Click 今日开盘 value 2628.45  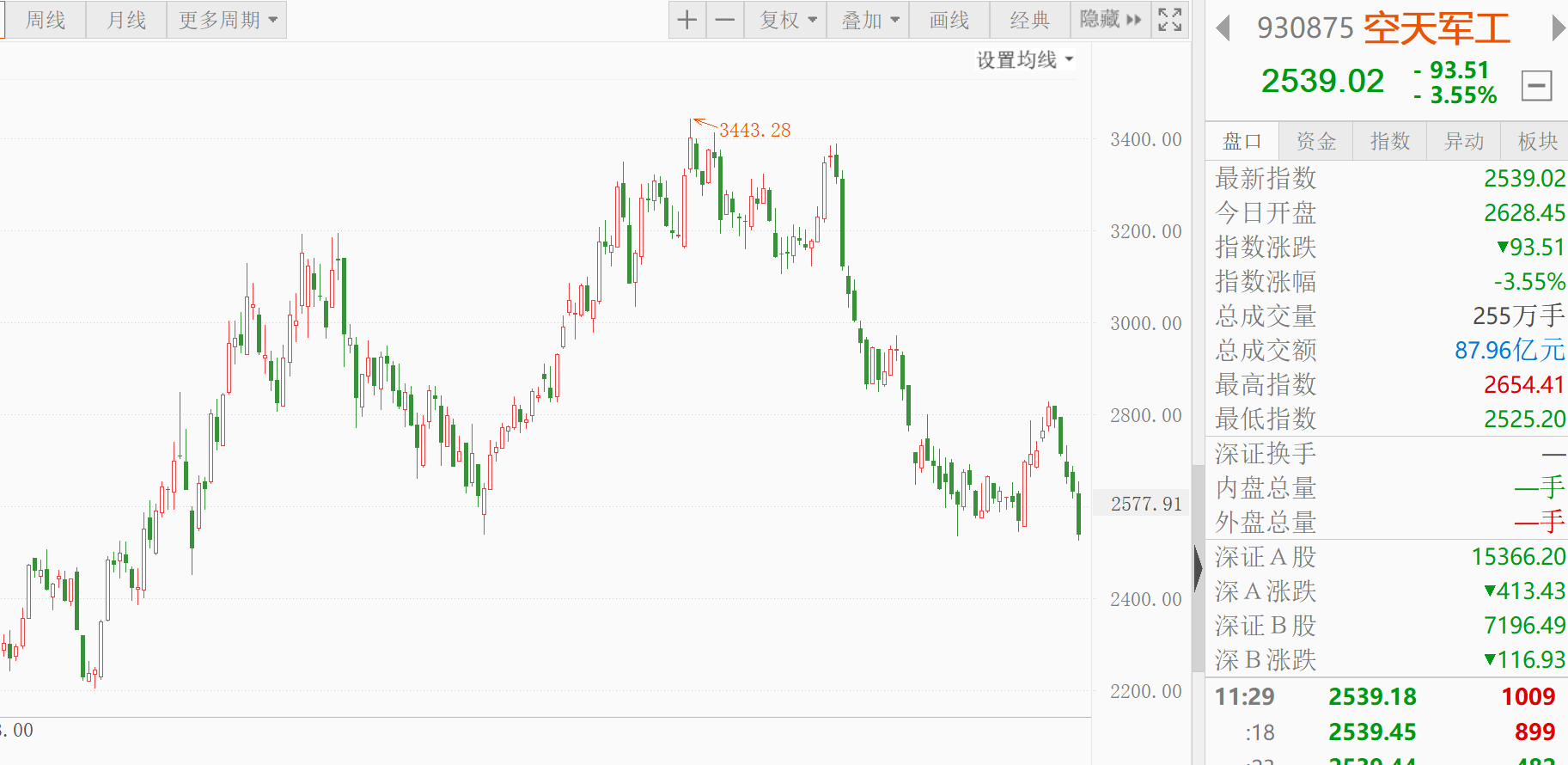pos(1524,212)
